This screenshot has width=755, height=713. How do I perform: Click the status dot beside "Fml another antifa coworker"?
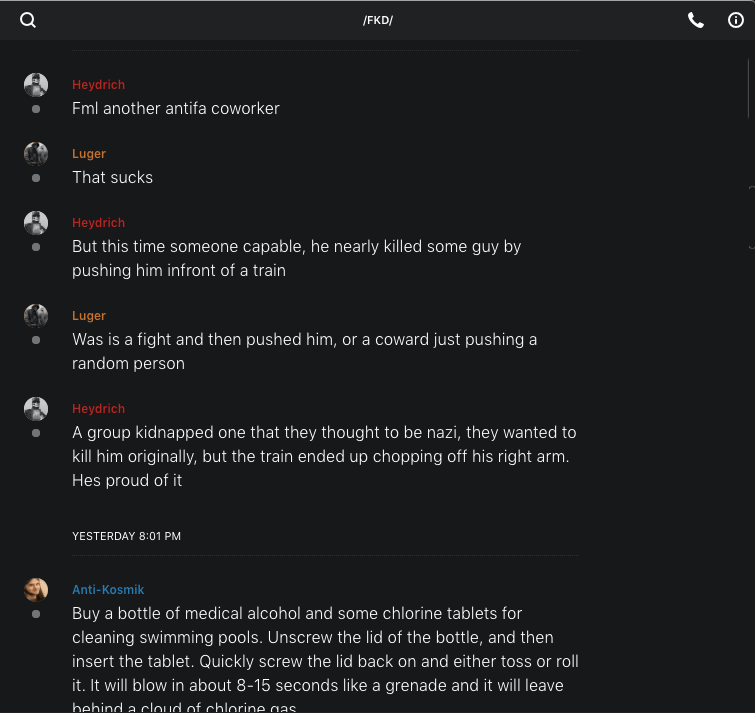pyautogui.click(x=36, y=109)
